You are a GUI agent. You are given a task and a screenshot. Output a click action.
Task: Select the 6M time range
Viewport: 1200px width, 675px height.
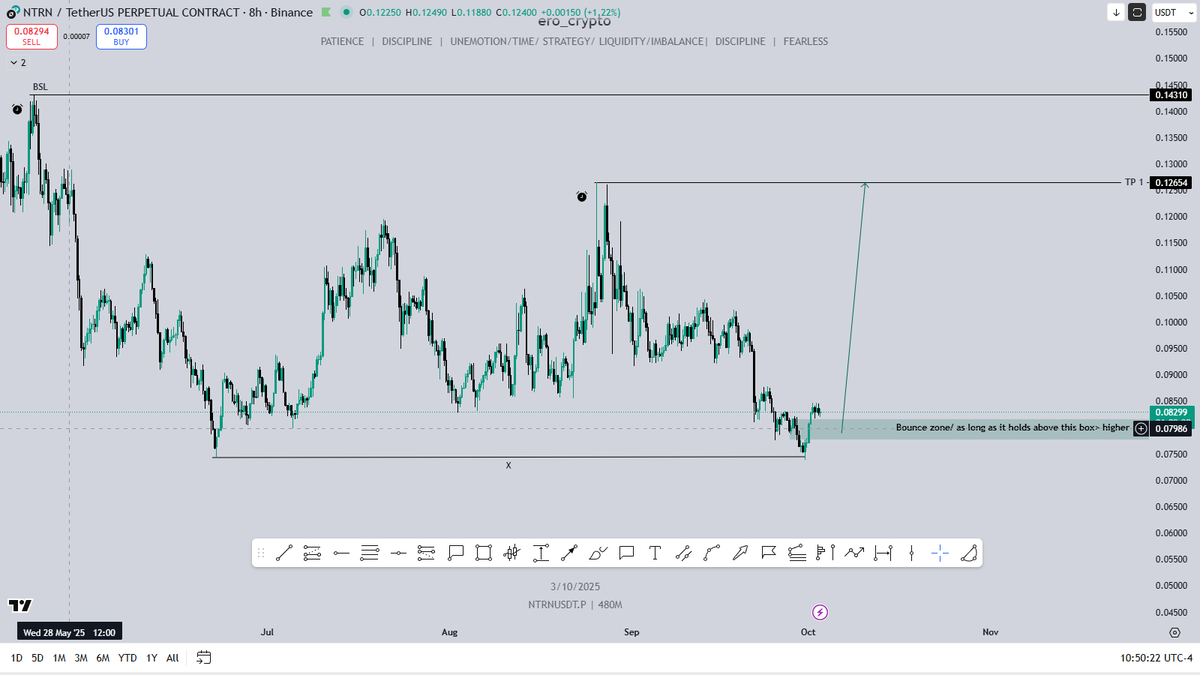tap(103, 657)
